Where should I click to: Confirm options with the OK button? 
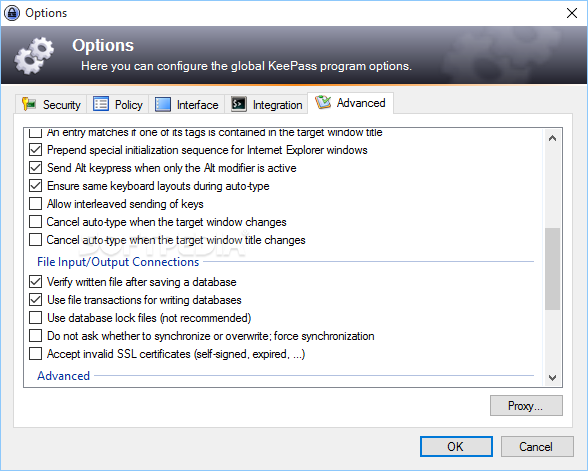pyautogui.click(x=456, y=447)
